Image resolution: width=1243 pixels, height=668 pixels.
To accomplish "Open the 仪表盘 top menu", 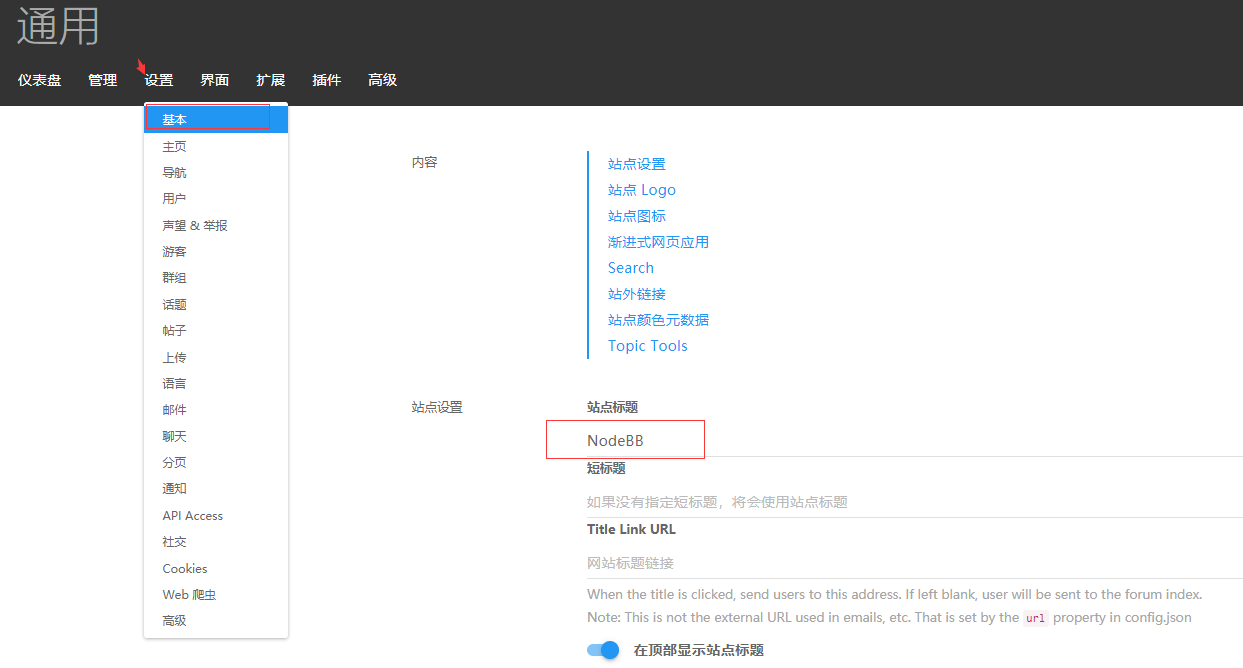I will pyautogui.click(x=39, y=80).
